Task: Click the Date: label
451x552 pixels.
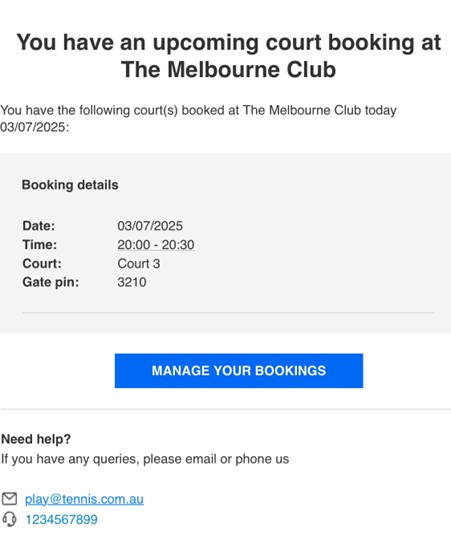Action: click(x=39, y=226)
